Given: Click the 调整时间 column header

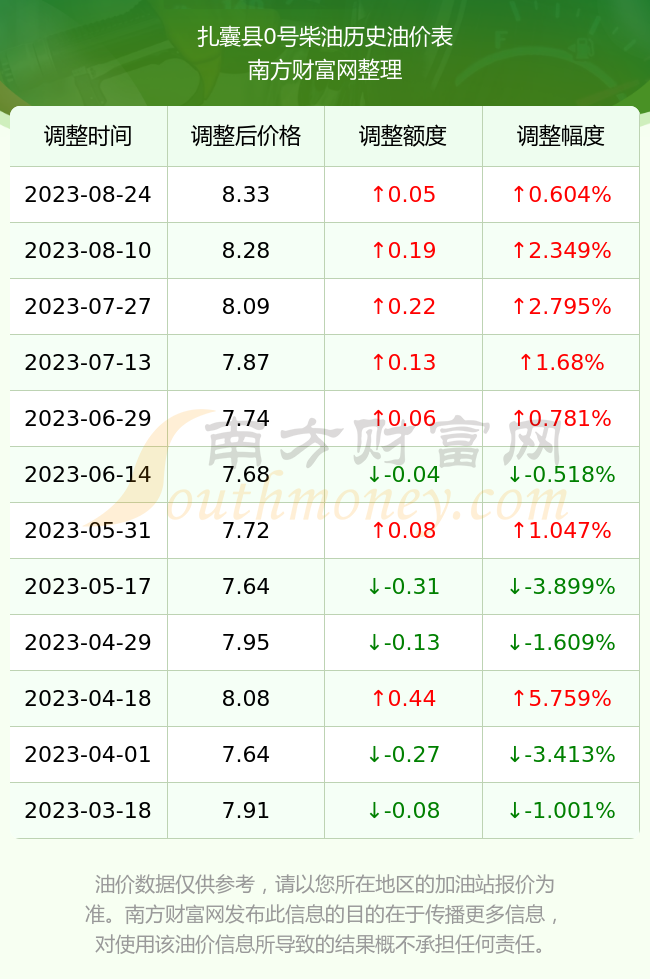Looking at the screenshot, I should (88, 136).
